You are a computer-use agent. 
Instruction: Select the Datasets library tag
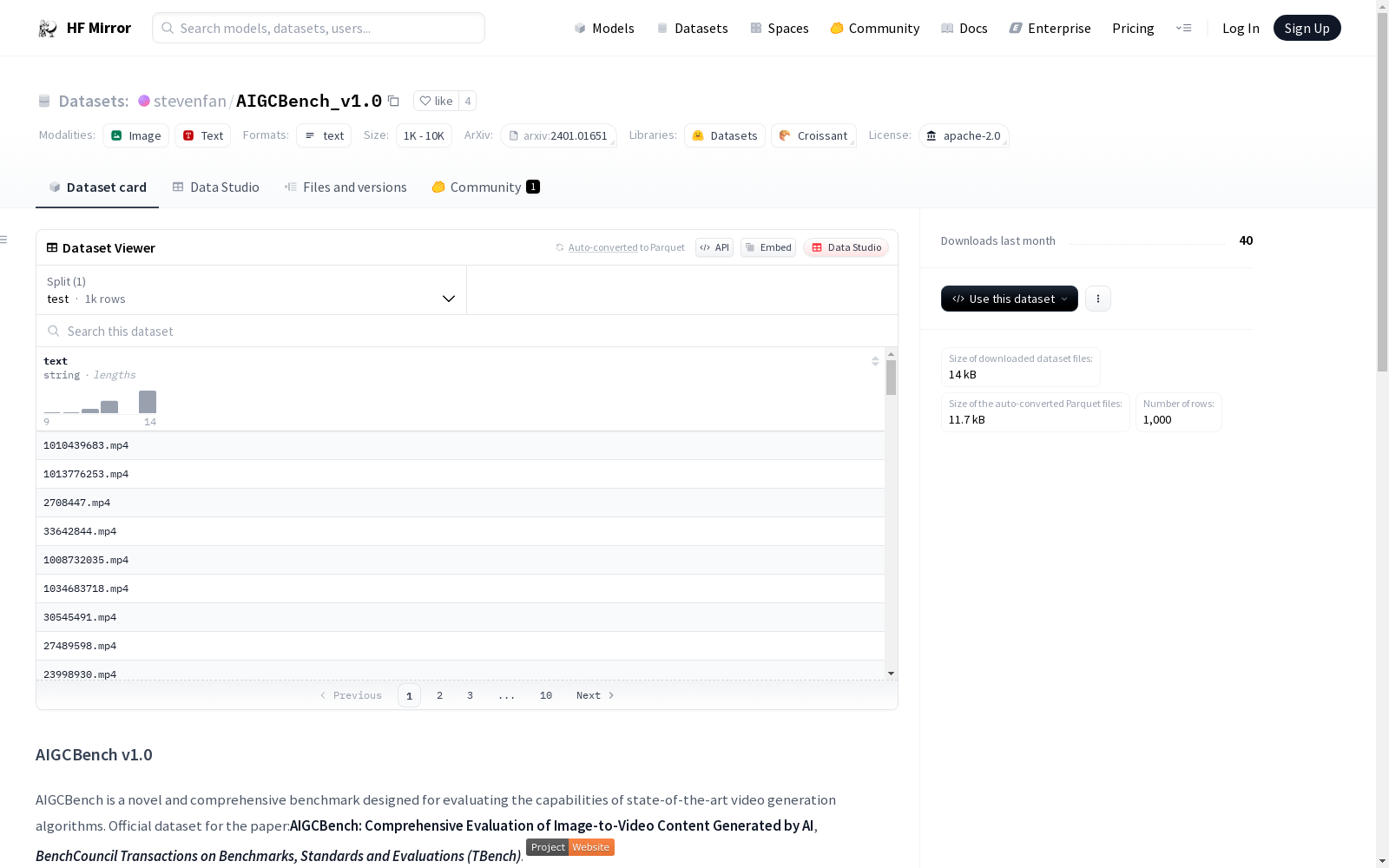(x=725, y=135)
